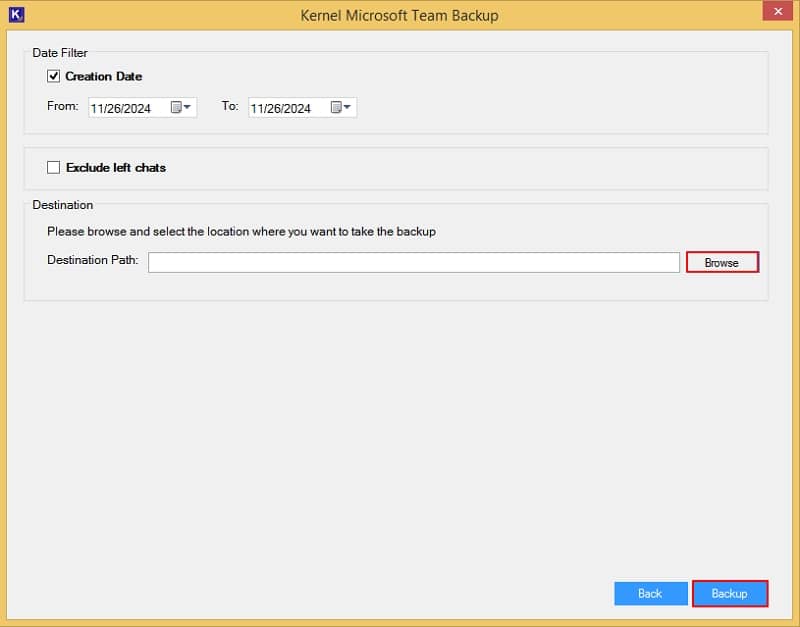The image size is (800, 627).
Task: Expand the To date dropdown arrow
Action: click(348, 108)
